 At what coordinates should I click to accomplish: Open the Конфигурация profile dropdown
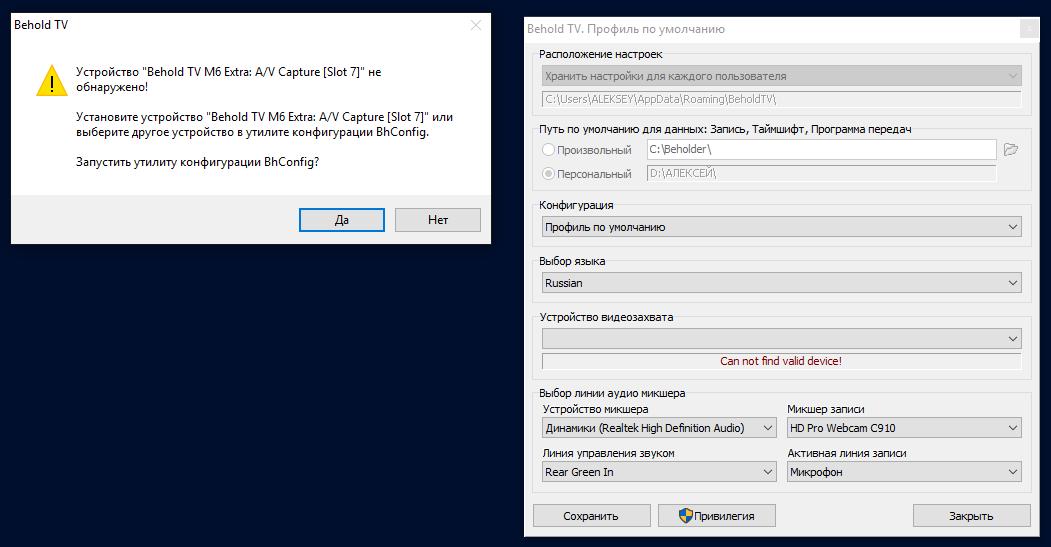click(780, 227)
